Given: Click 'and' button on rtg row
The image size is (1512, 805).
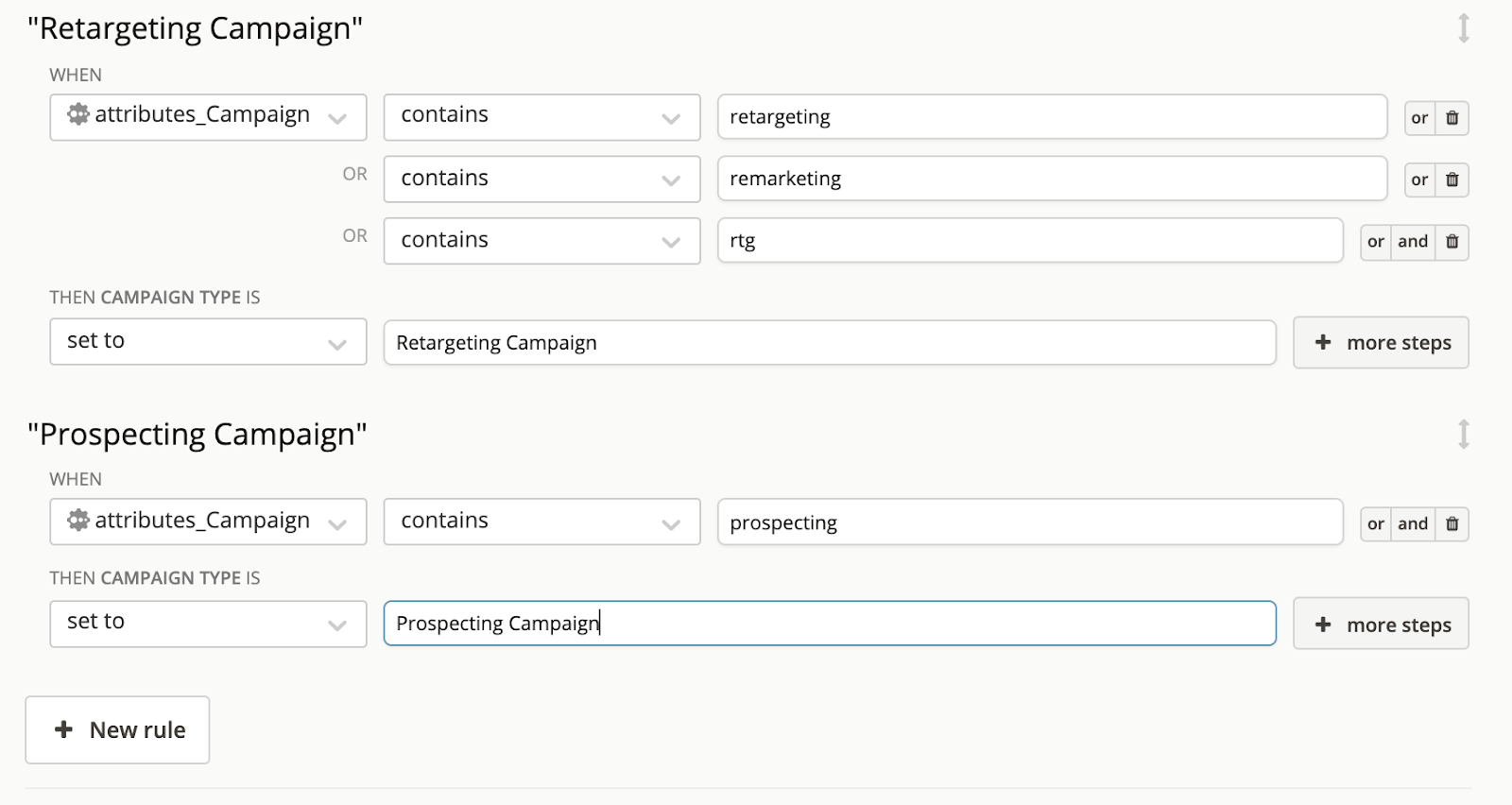Looking at the screenshot, I should point(1413,242).
